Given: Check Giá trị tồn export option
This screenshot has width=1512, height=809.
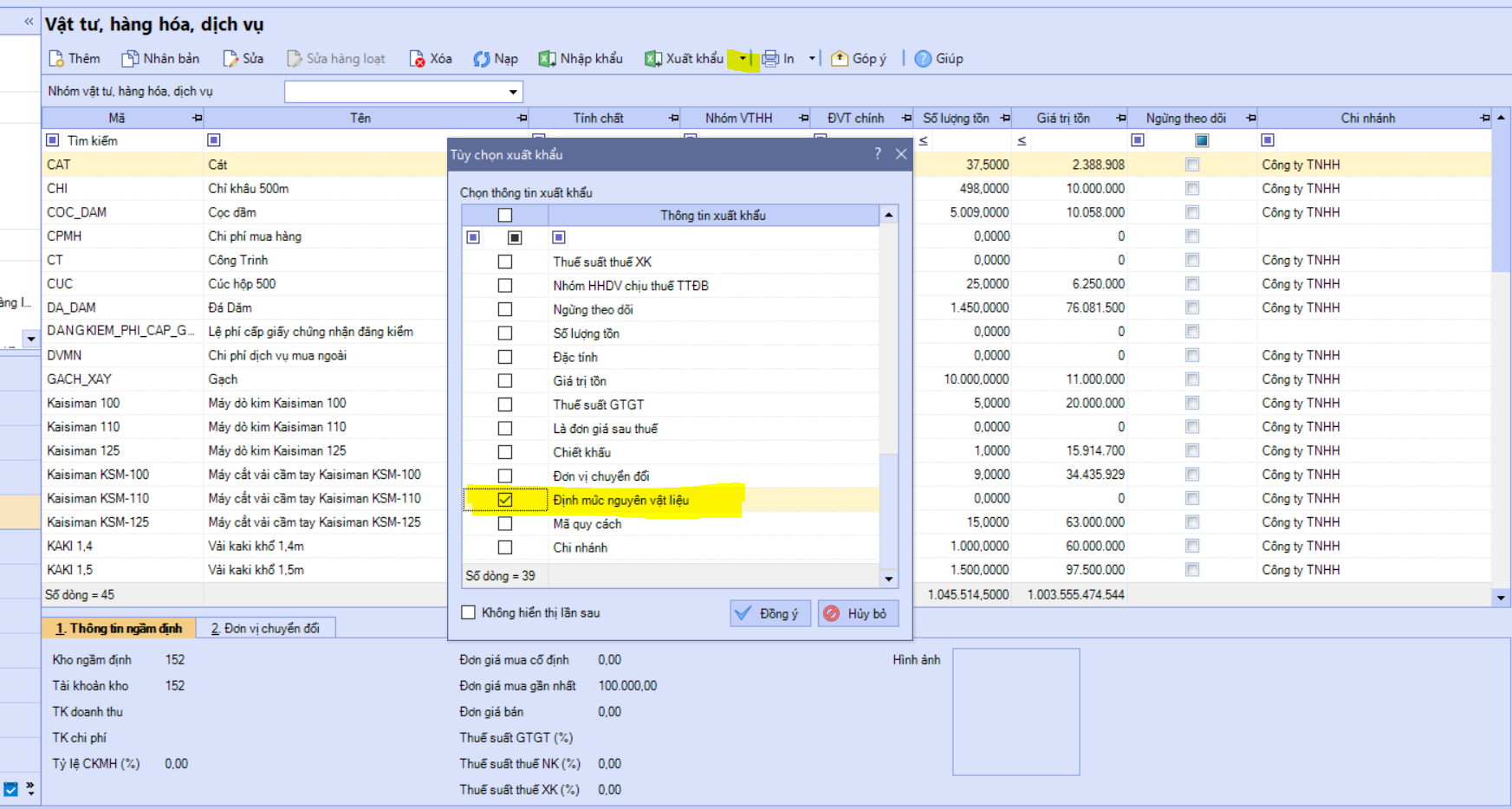Looking at the screenshot, I should pos(505,381).
